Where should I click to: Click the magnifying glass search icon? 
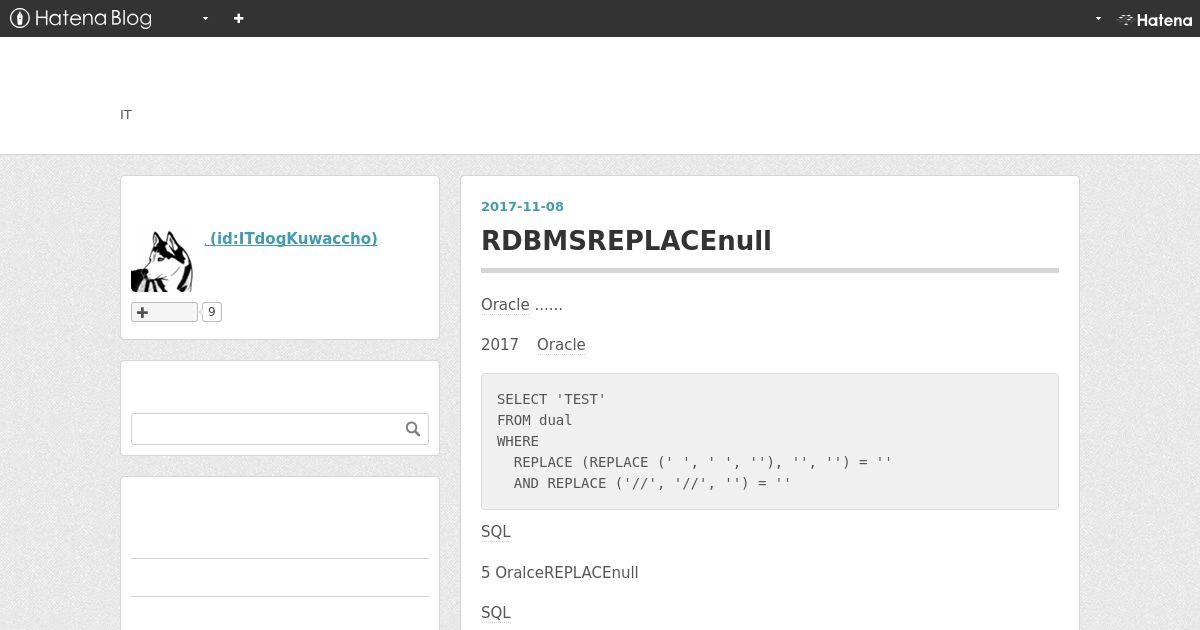(x=413, y=429)
